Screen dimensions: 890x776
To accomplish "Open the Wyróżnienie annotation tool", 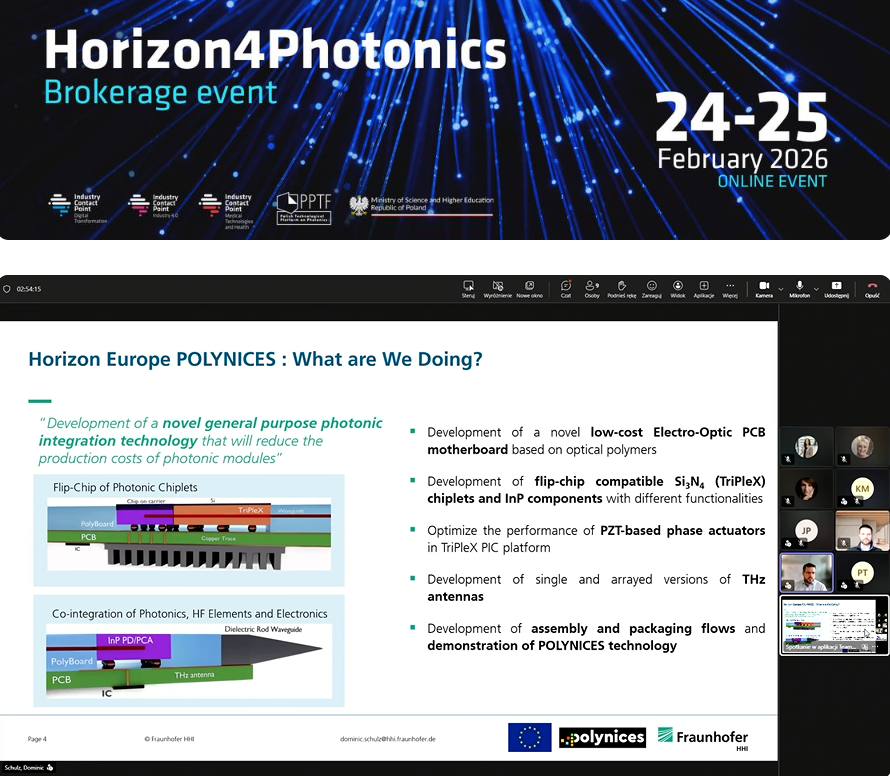I will [498, 288].
